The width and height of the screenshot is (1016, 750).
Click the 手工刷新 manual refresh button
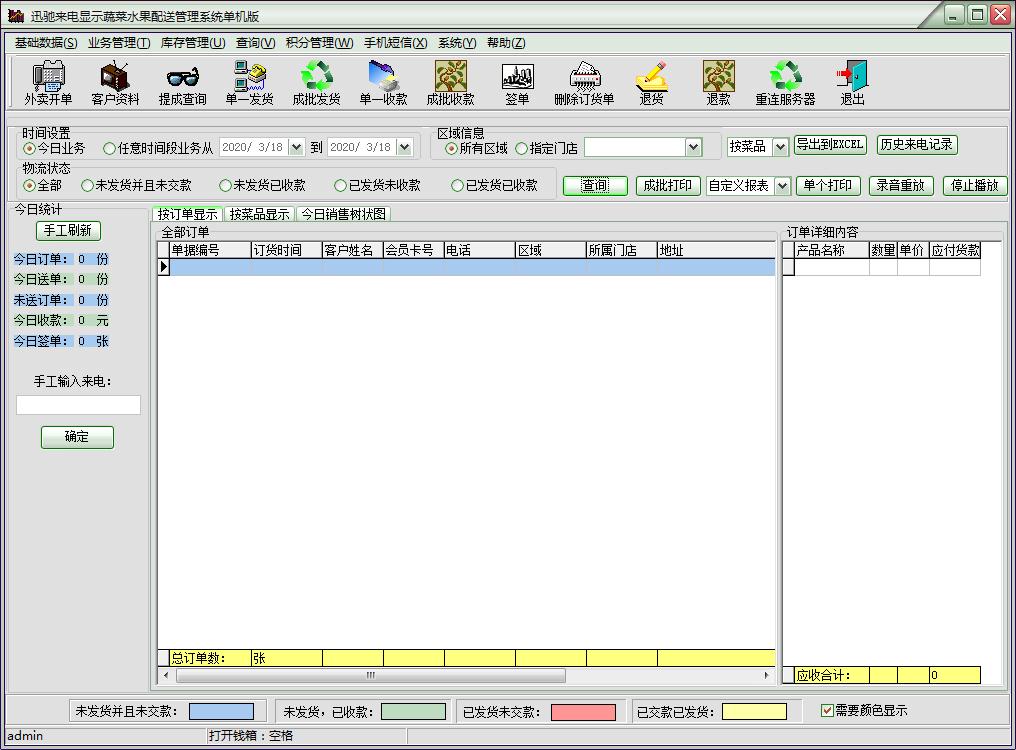68,230
